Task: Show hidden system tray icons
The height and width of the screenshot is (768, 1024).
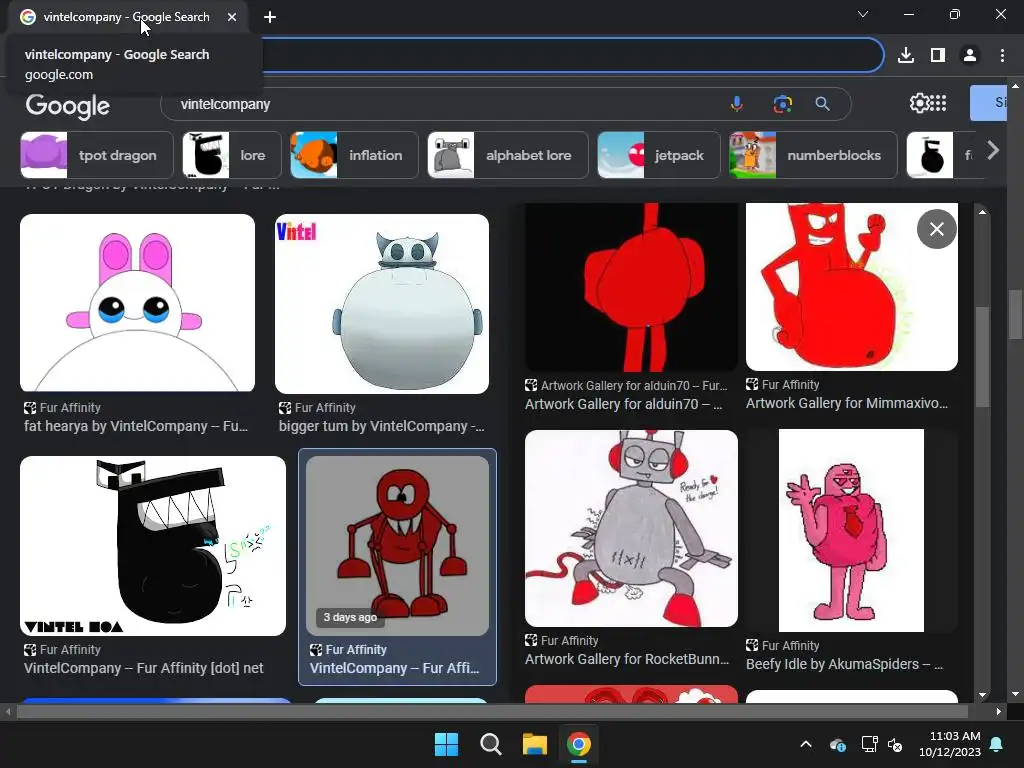Action: click(806, 744)
